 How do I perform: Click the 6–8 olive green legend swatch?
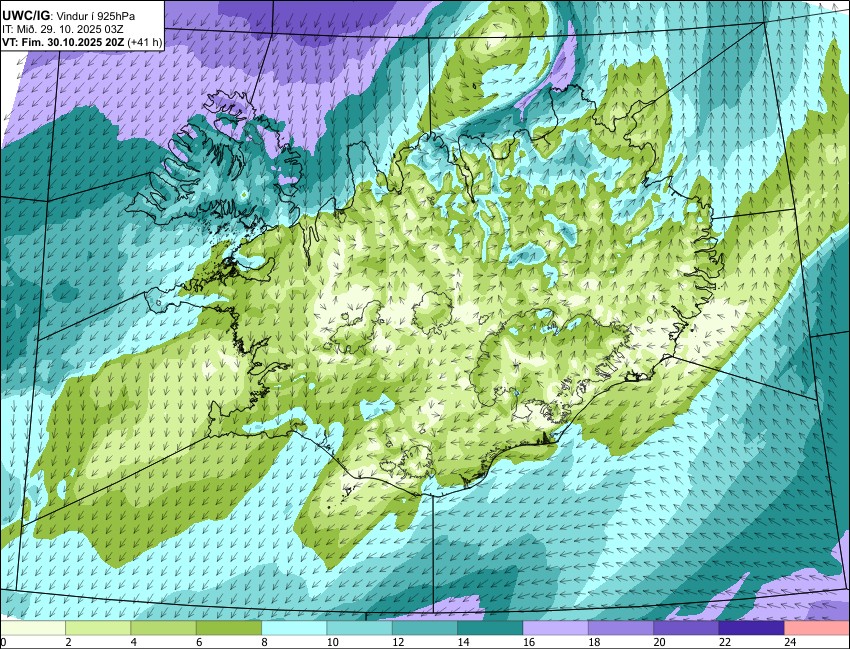(229, 628)
